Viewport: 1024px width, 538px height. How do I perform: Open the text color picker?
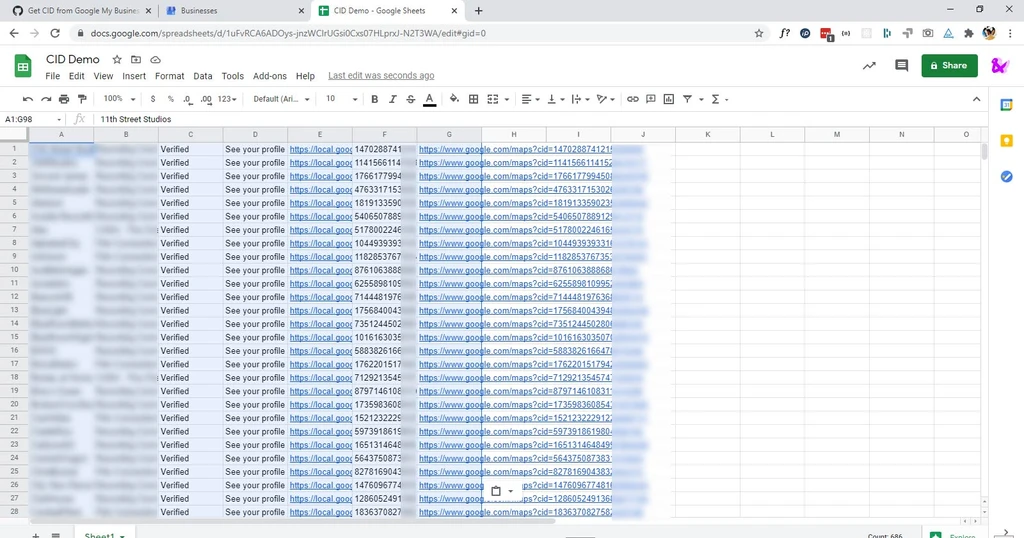click(x=429, y=99)
